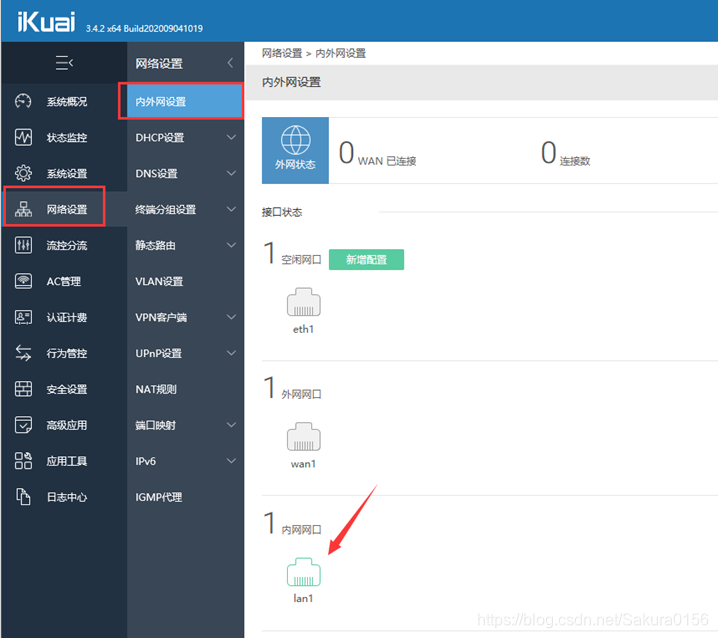This screenshot has width=718, height=638.
Task: Click the 外网状态 globe tile
Action: pos(295,150)
